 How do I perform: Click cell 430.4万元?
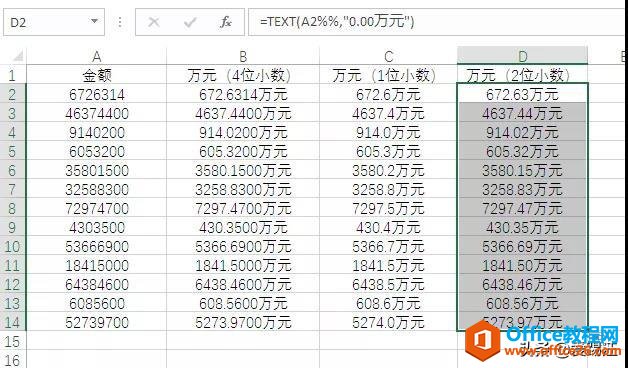click(388, 227)
